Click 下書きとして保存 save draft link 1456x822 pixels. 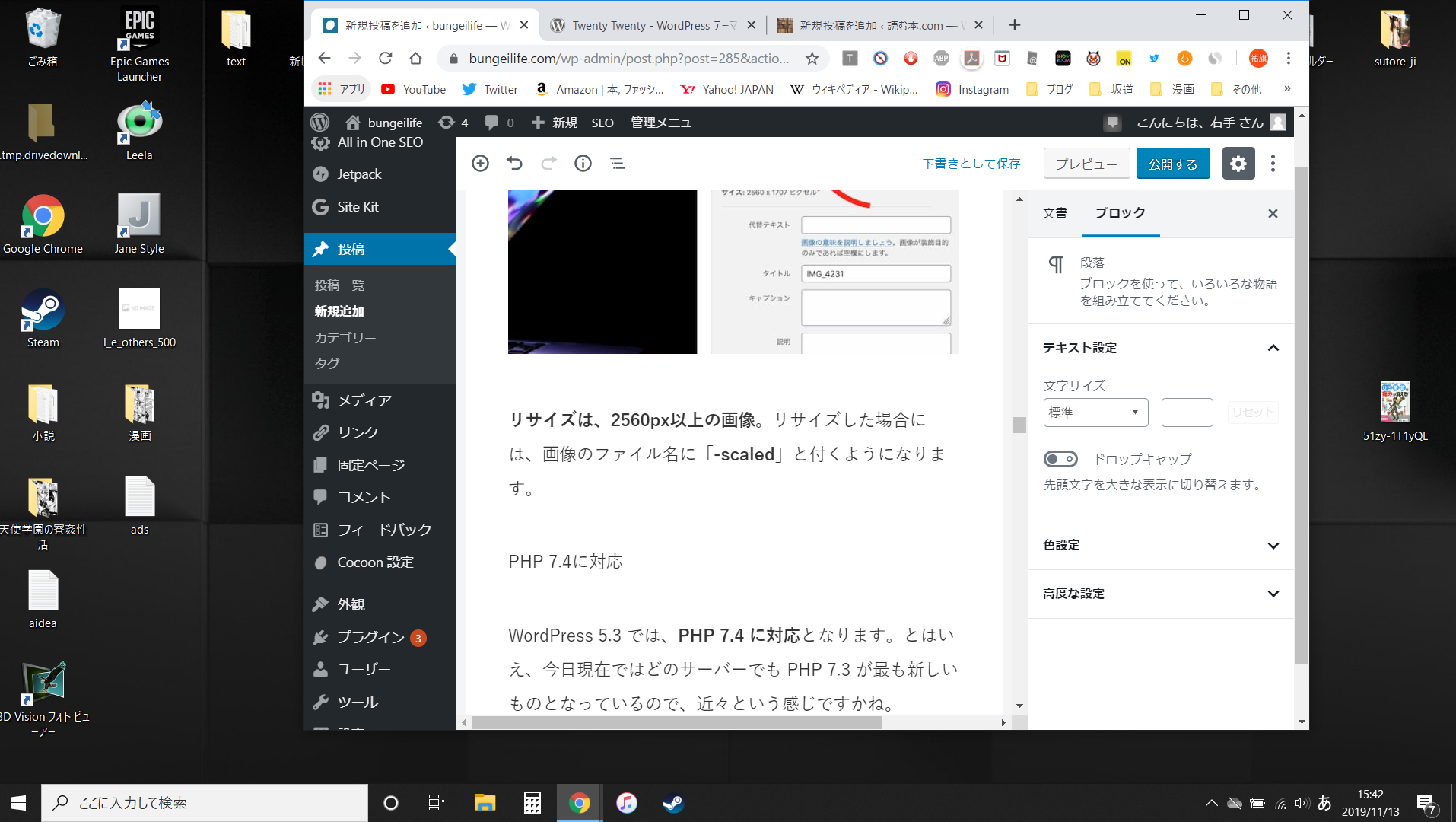[971, 164]
